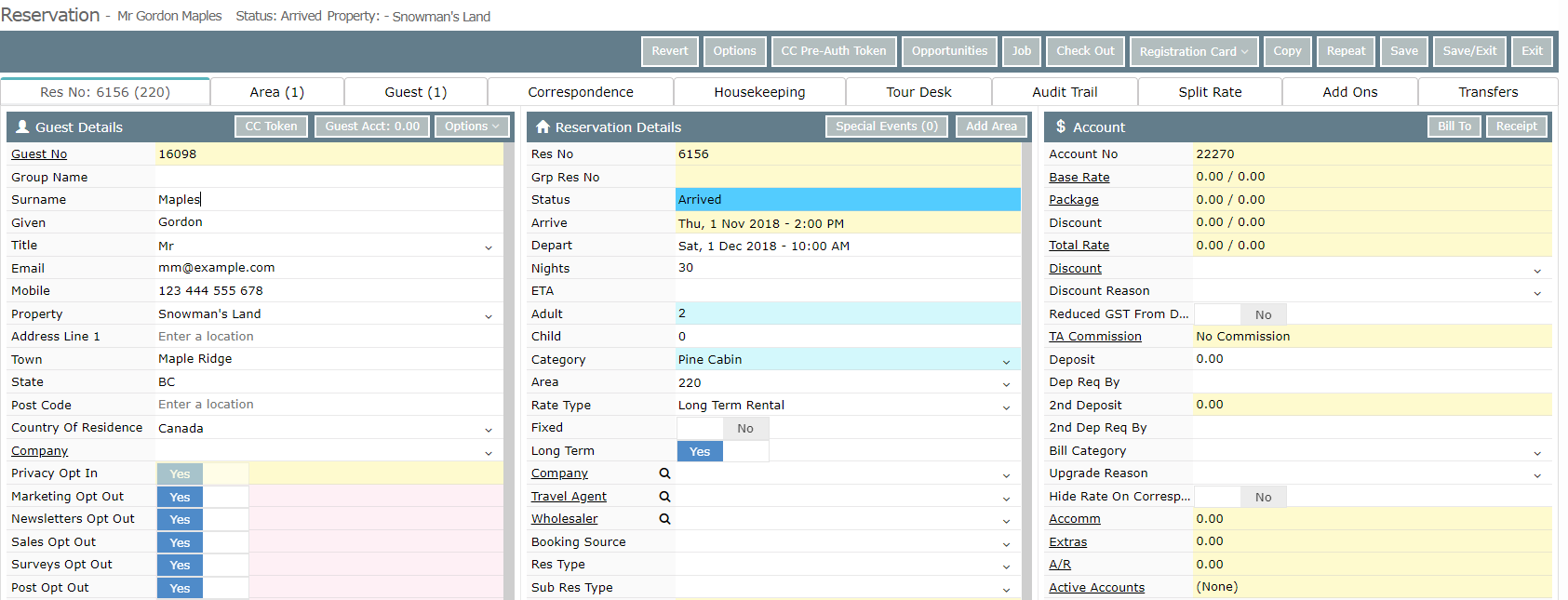
Task: Switch to the Guest (1) tab
Action: (x=416, y=92)
